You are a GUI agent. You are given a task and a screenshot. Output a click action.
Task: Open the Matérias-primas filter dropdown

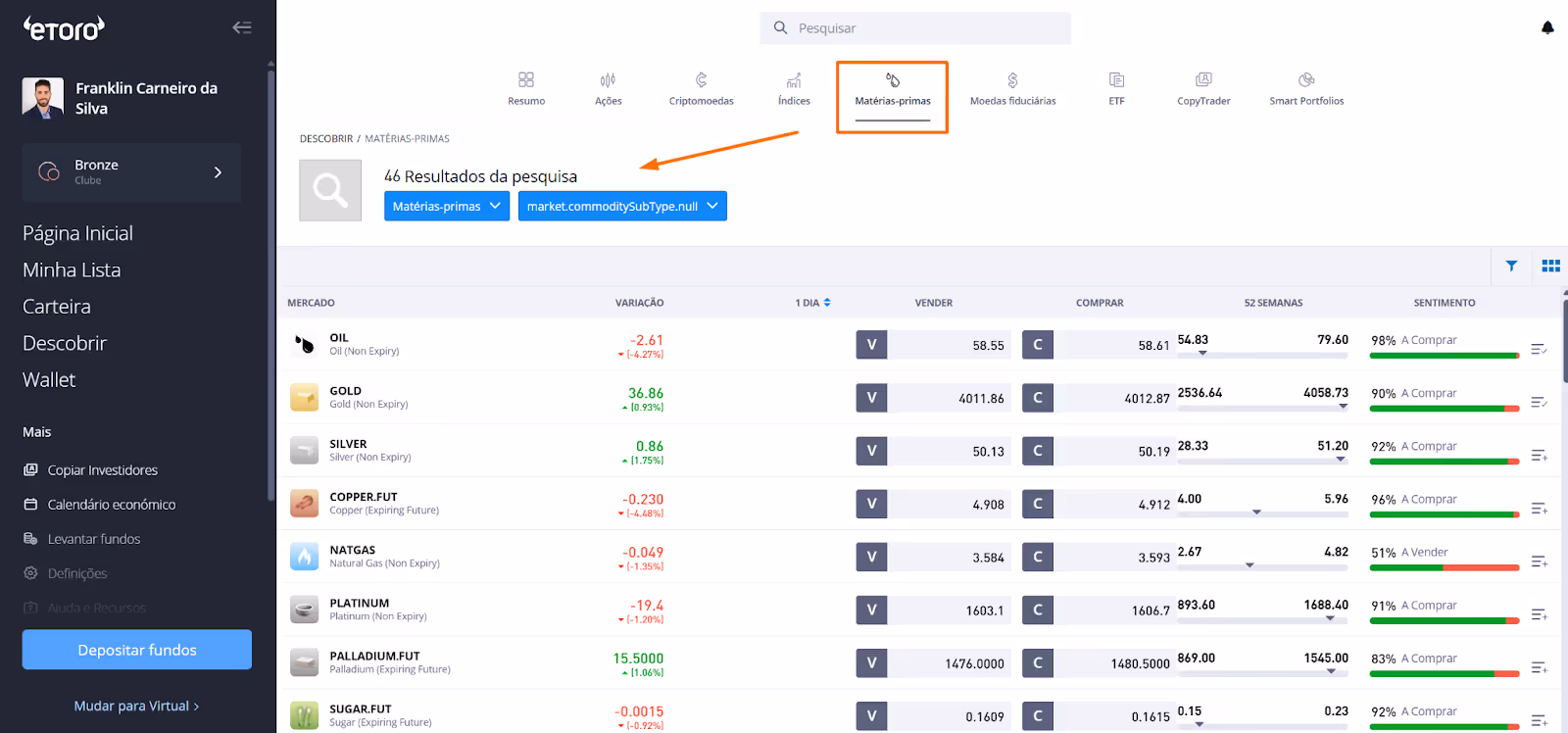click(447, 206)
